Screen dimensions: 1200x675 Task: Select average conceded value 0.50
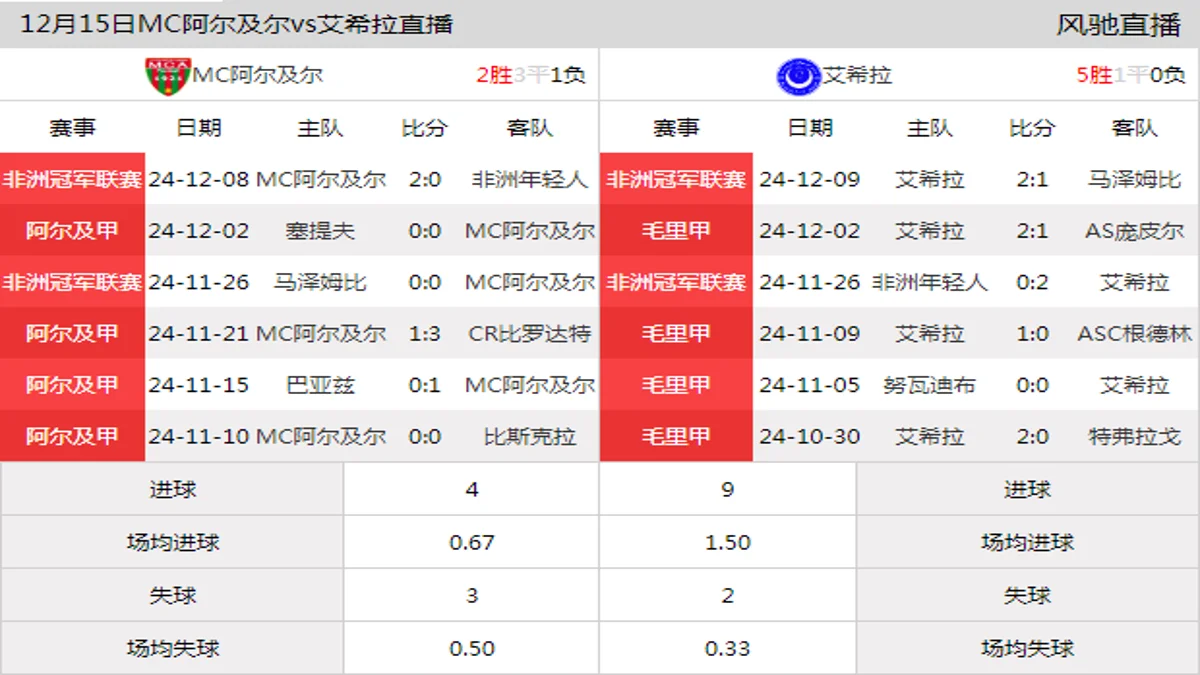click(472, 649)
